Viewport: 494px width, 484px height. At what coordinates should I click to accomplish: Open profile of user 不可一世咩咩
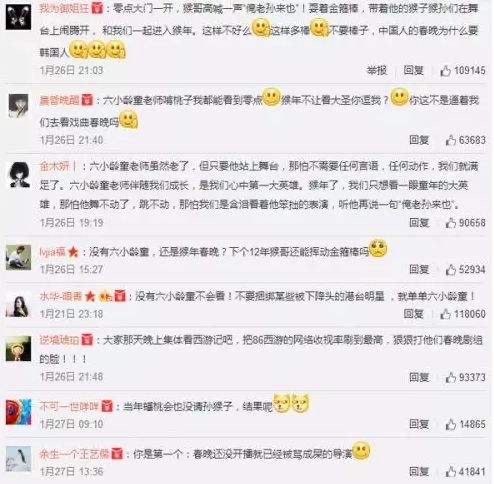pyautogui.click(x=69, y=406)
